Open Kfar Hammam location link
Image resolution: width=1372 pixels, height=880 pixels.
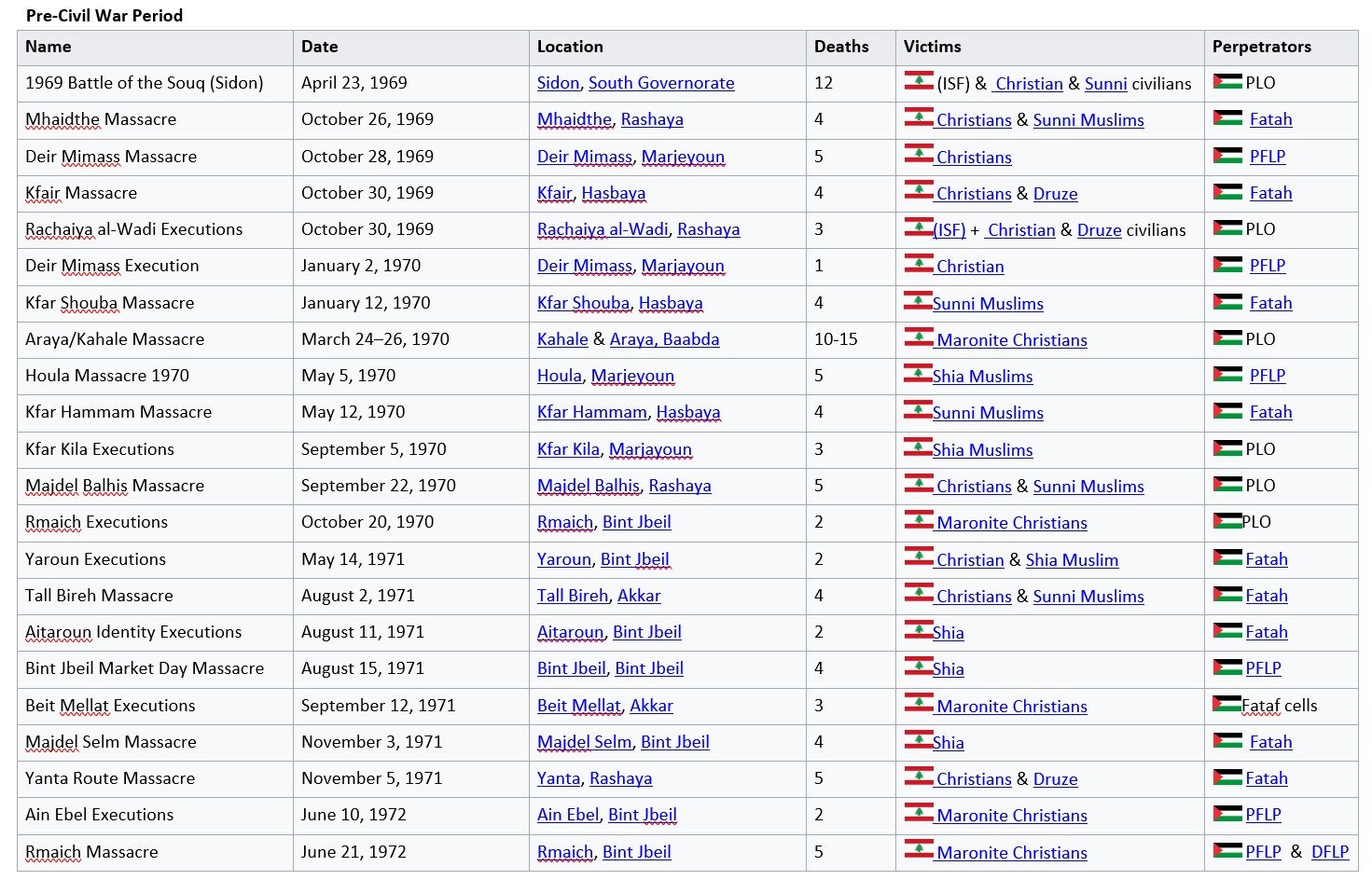[592, 412]
